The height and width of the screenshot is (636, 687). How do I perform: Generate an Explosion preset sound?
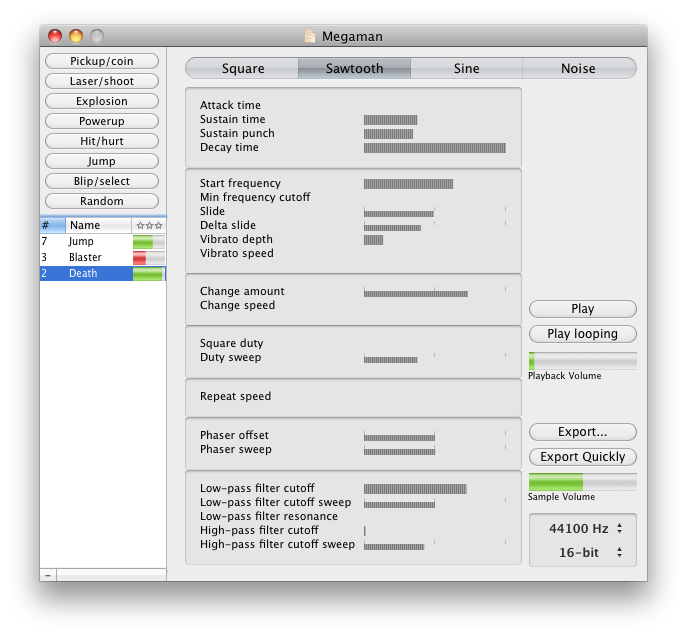pos(102,101)
